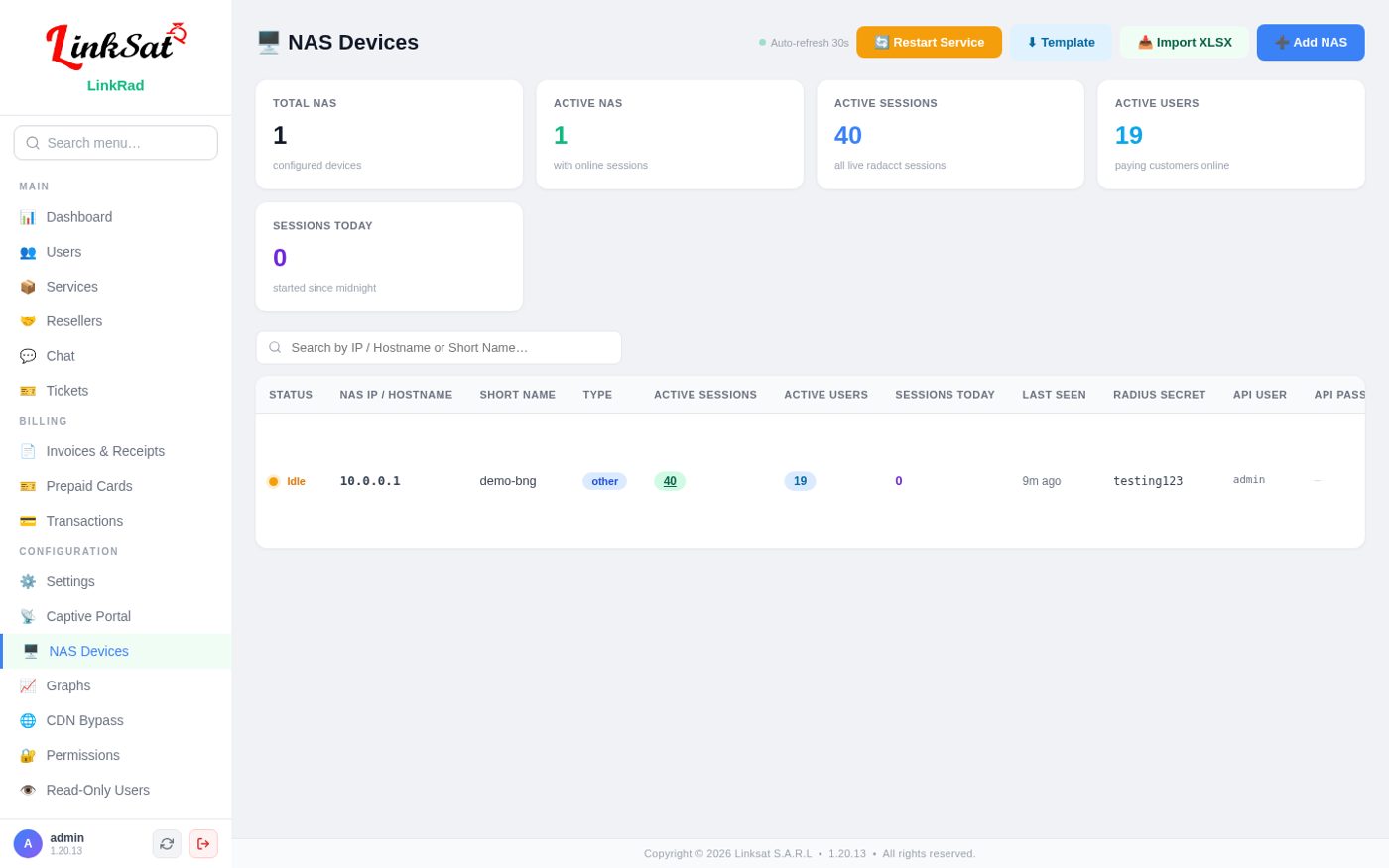This screenshot has width=1389, height=868.
Task: Go to Read-Only Users page
Action: click(x=116, y=790)
